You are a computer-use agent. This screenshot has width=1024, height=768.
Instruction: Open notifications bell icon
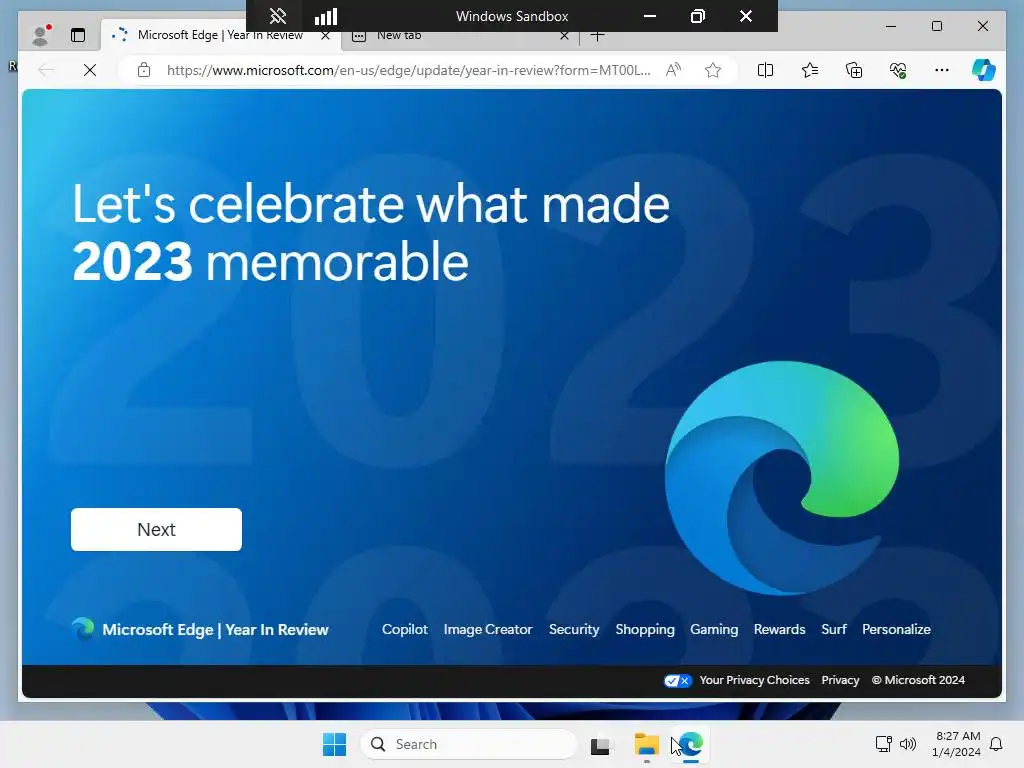coord(997,744)
